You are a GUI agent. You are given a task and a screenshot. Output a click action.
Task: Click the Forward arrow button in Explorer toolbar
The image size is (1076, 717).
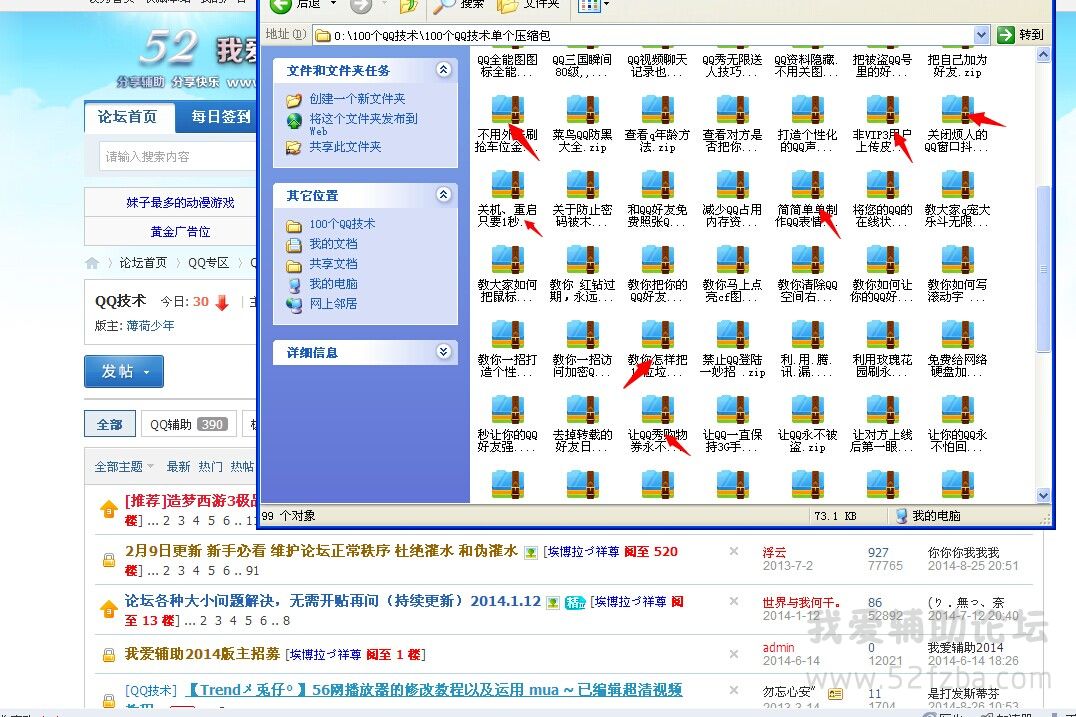pos(361,5)
